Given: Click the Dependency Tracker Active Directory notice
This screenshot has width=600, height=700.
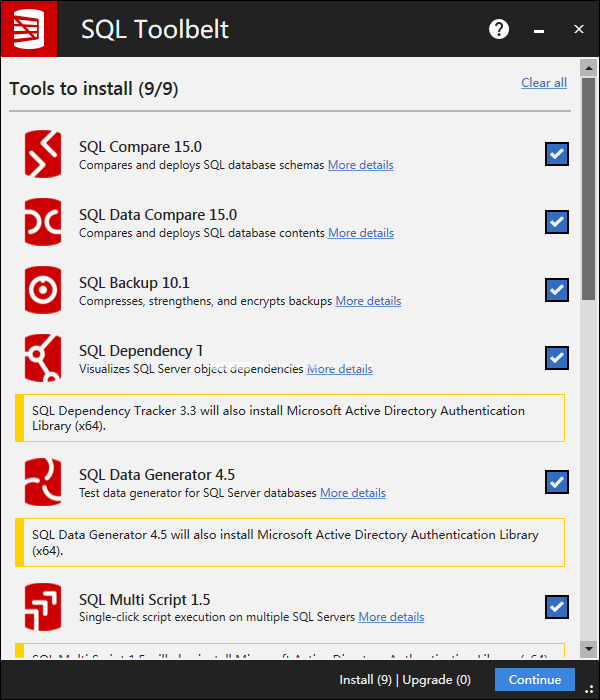Looking at the screenshot, I should [x=290, y=418].
